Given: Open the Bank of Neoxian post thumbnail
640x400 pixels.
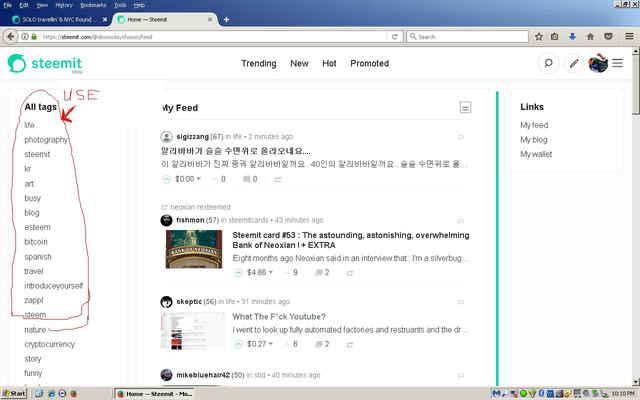Looking at the screenshot, I should [194, 249].
